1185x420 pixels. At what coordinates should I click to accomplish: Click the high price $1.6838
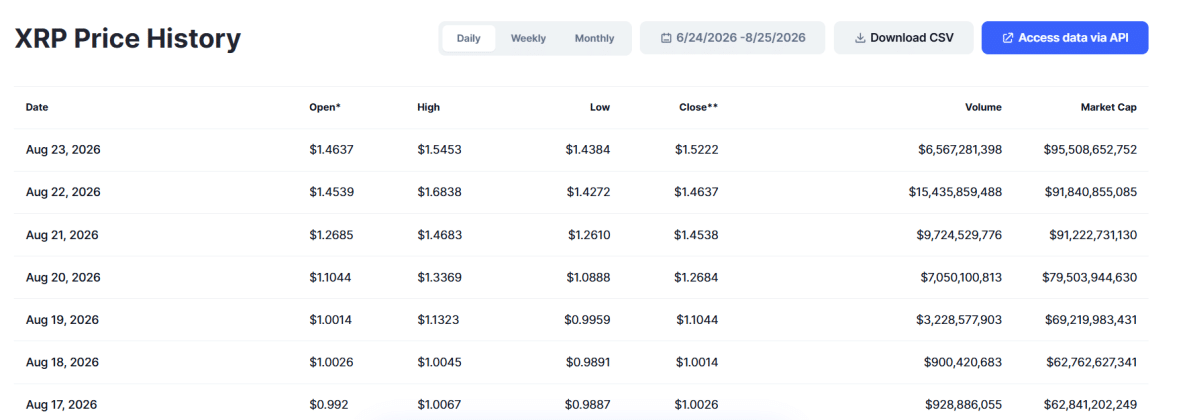pyautogui.click(x=439, y=192)
